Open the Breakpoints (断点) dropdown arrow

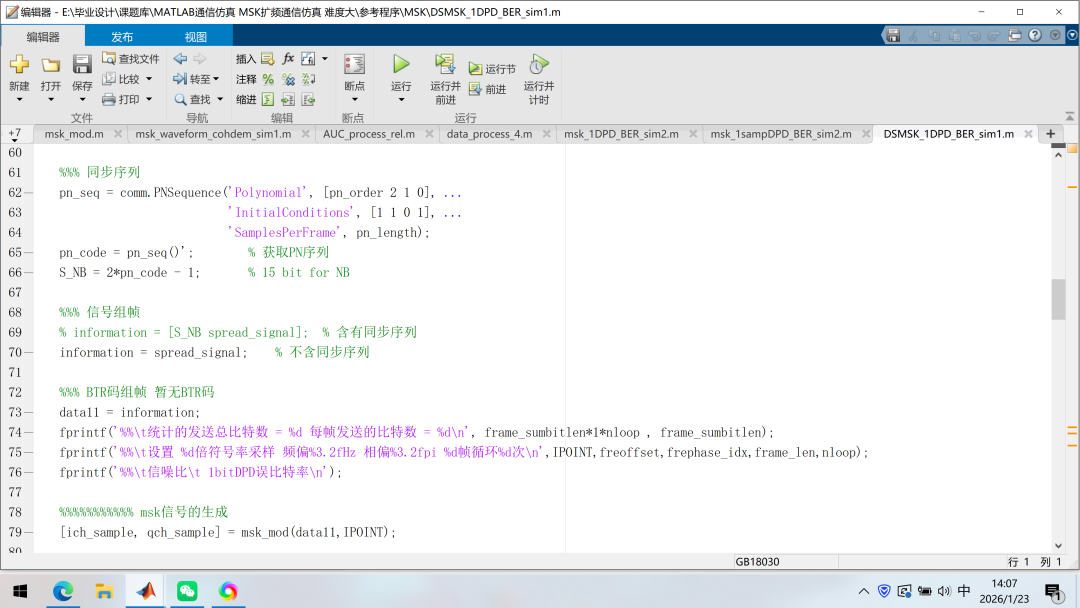tap(354, 100)
